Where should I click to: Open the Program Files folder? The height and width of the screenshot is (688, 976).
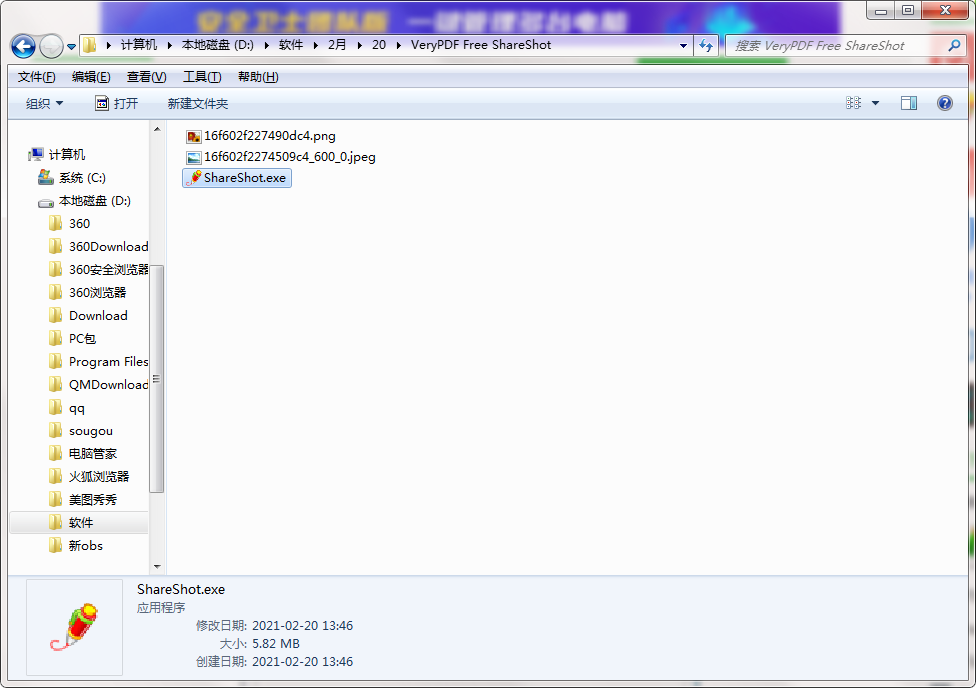108,362
